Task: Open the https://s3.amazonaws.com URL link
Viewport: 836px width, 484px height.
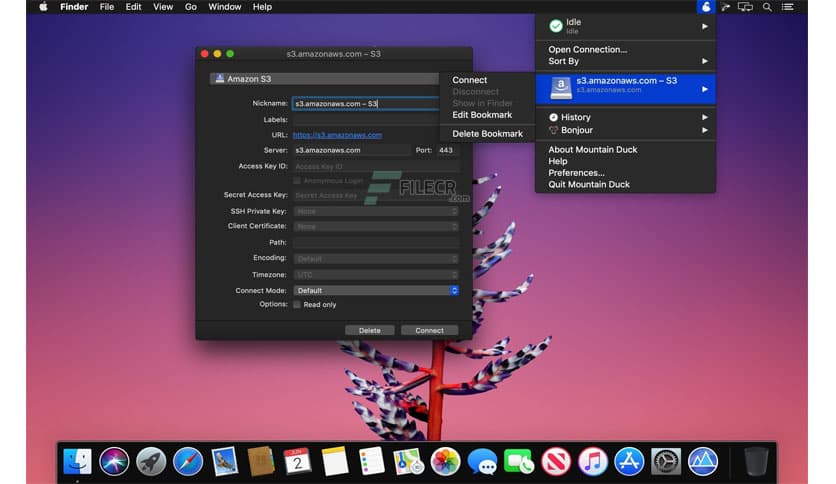Action: pyautogui.click(x=337, y=135)
